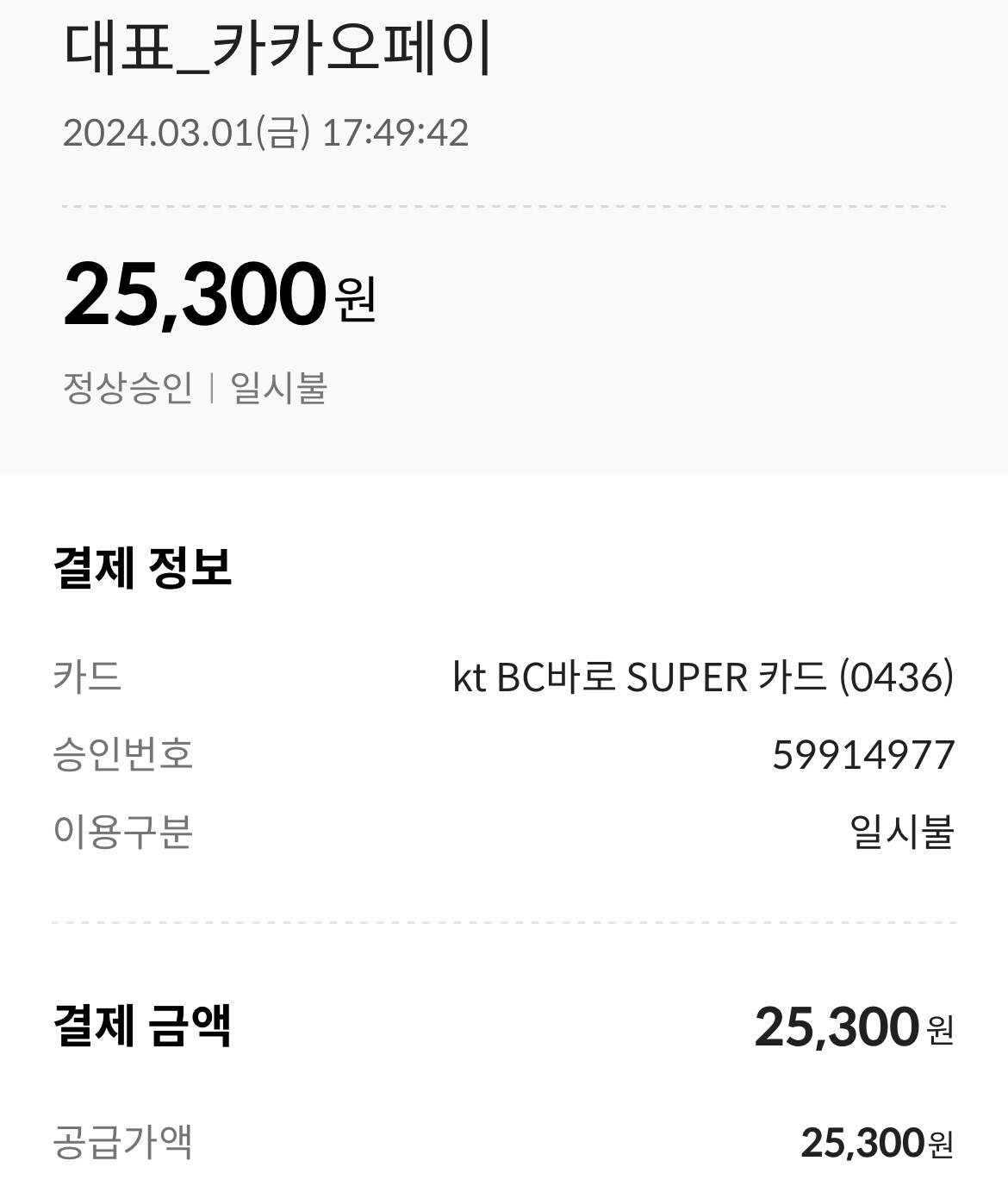Click the dashed divider above 결제 금액

click(x=504, y=922)
